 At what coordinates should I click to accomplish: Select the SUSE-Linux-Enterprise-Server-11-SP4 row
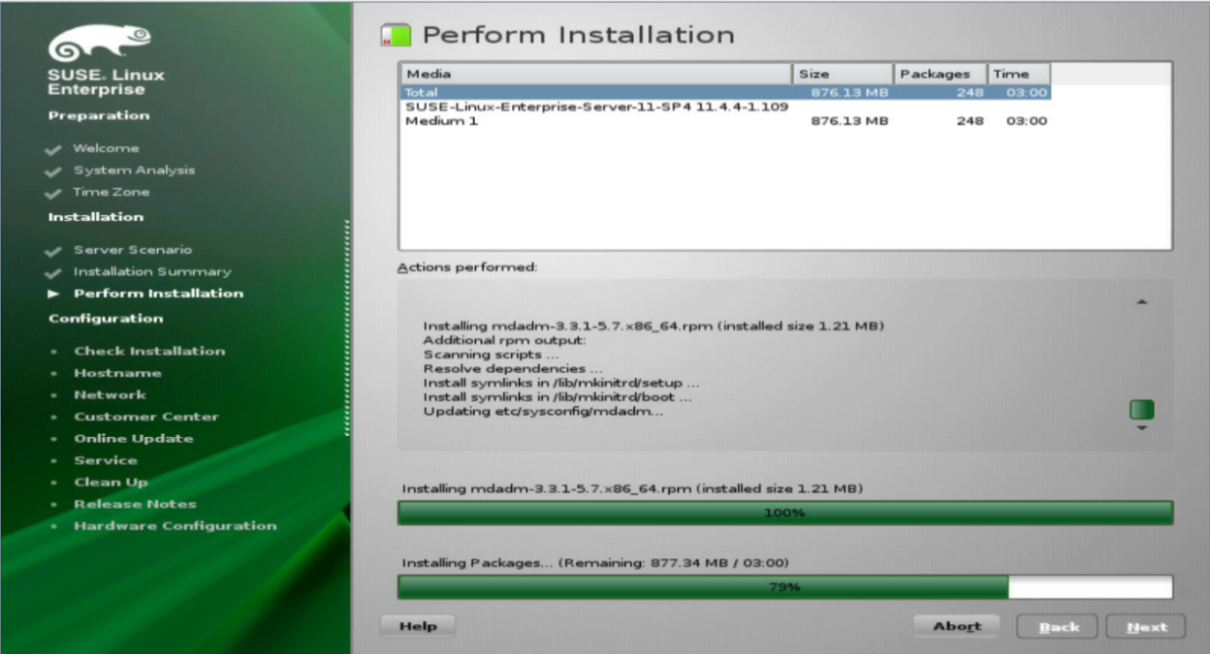click(x=725, y=106)
